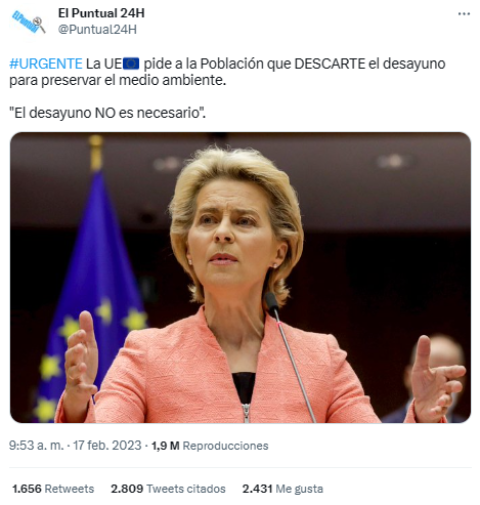480x505 pixels.
Task: Click the microphone in the attached photo
Action: pyautogui.click(x=289, y=357)
